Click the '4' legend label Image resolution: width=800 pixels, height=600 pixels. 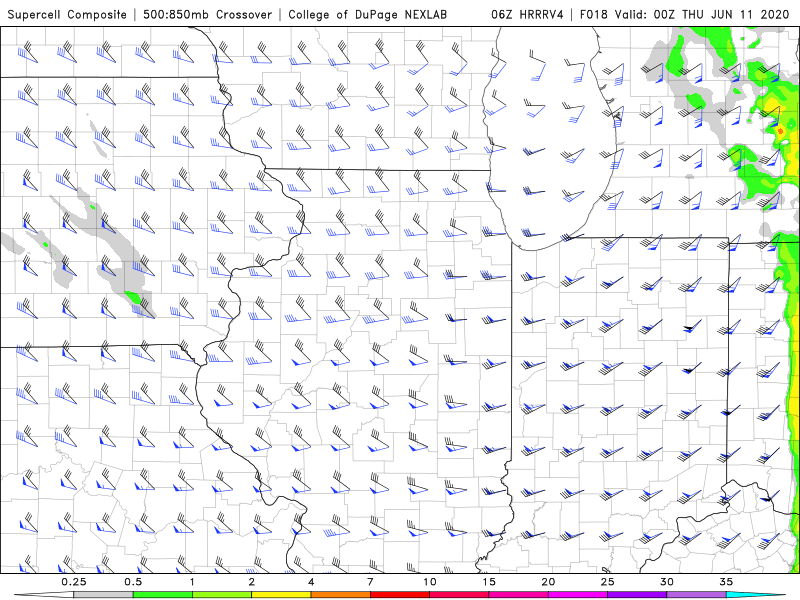(x=311, y=582)
